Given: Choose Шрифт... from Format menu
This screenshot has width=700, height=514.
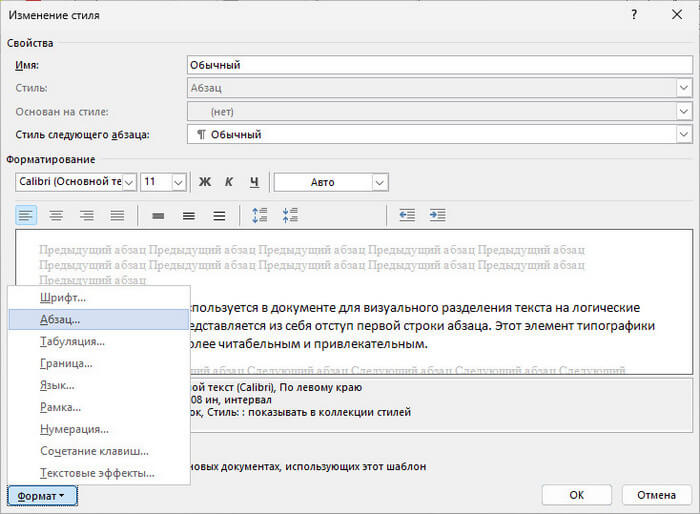Looking at the screenshot, I should point(99,297).
